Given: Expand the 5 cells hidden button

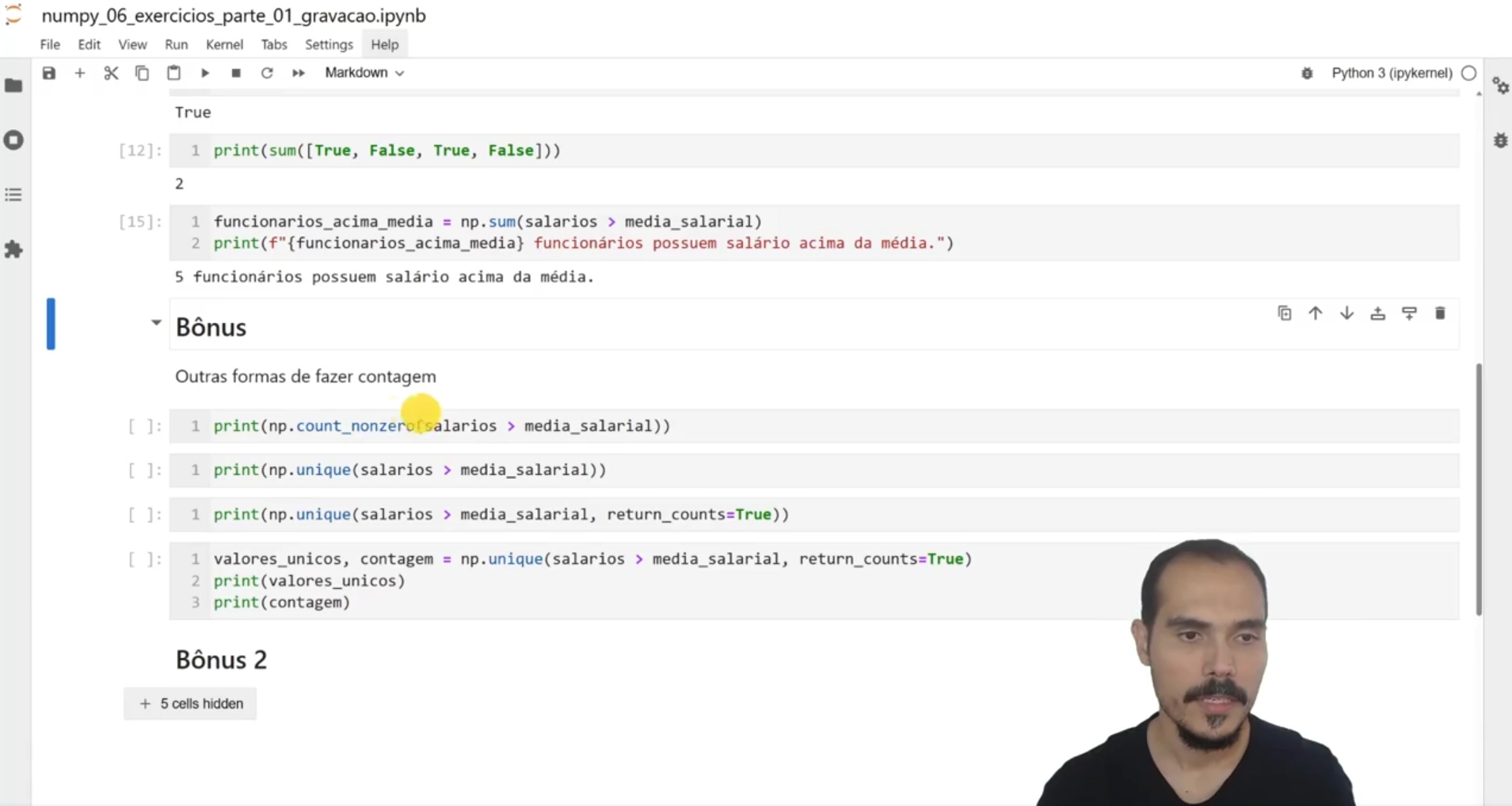Looking at the screenshot, I should point(190,704).
